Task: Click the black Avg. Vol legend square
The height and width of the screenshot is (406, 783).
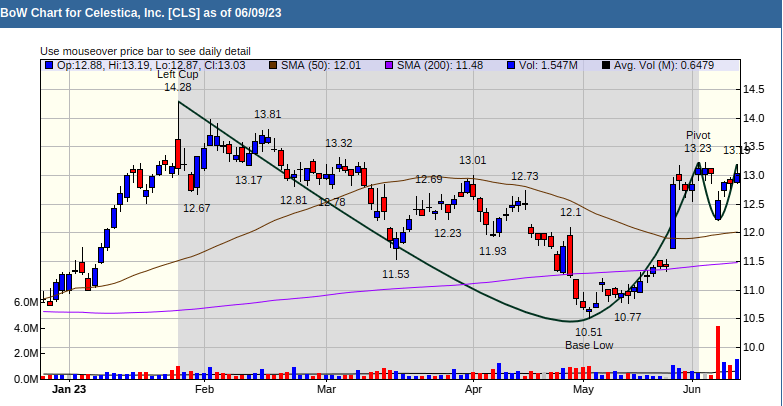Action: (605, 65)
